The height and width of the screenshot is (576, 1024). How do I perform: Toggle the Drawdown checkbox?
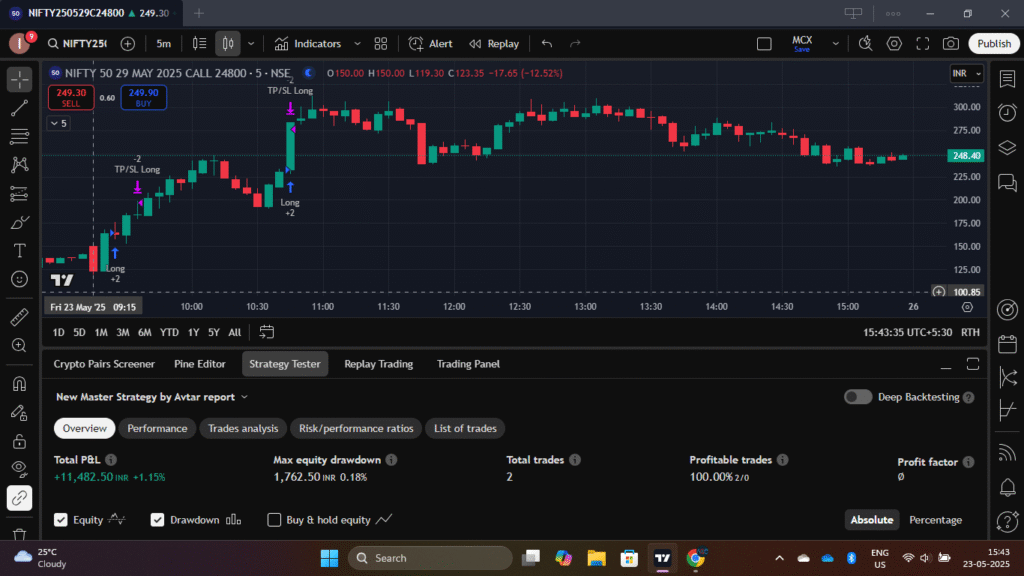(x=157, y=520)
